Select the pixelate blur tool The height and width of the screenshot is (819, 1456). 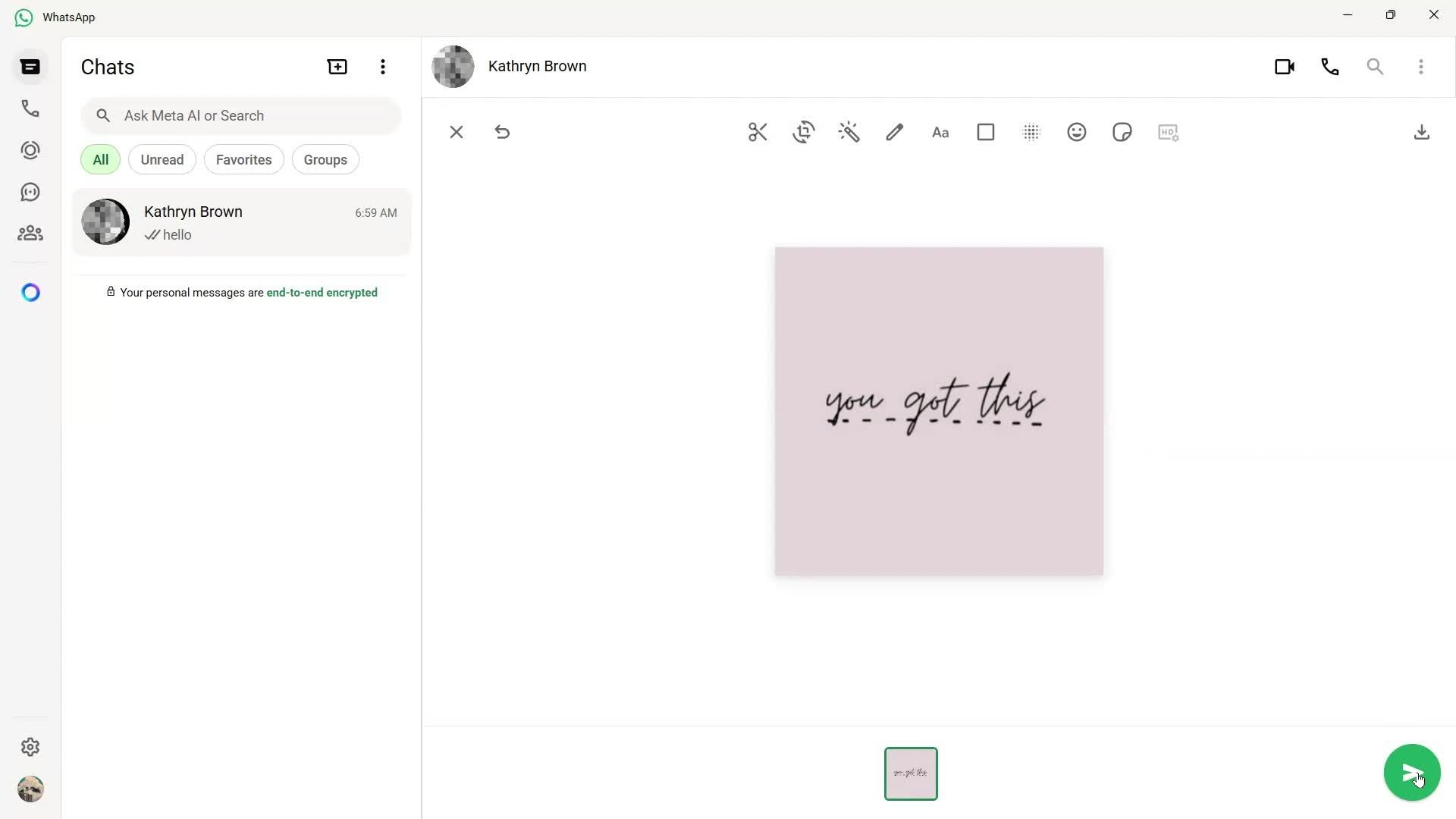pyautogui.click(x=1031, y=132)
